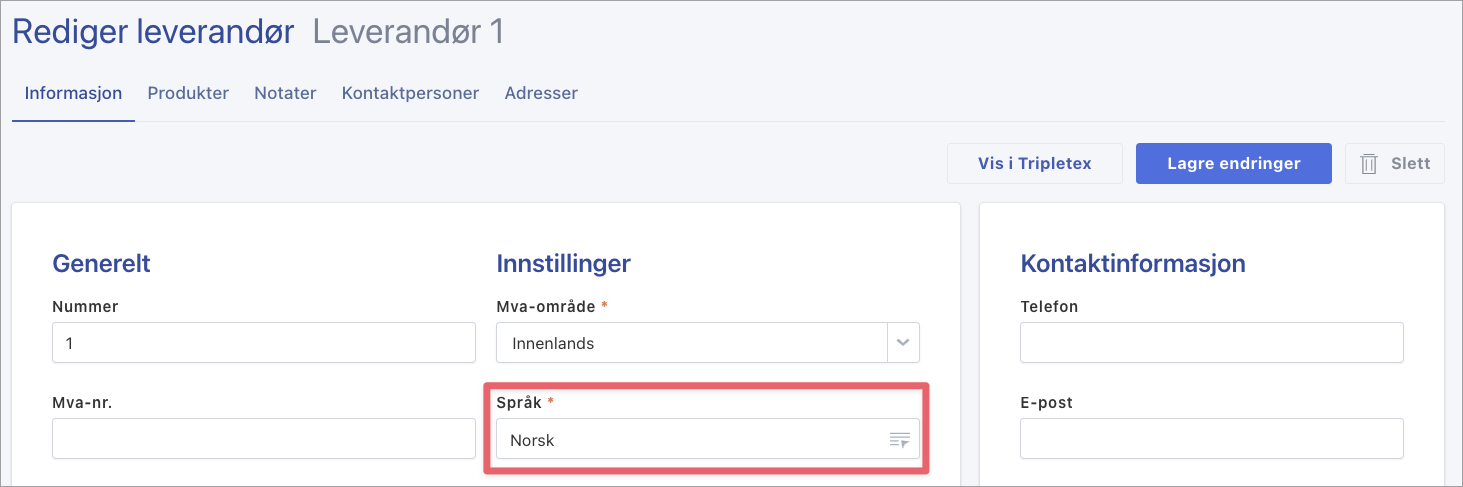Click into the Mva-nr. text field
Screen dimensions: 1463x487
[263, 439]
